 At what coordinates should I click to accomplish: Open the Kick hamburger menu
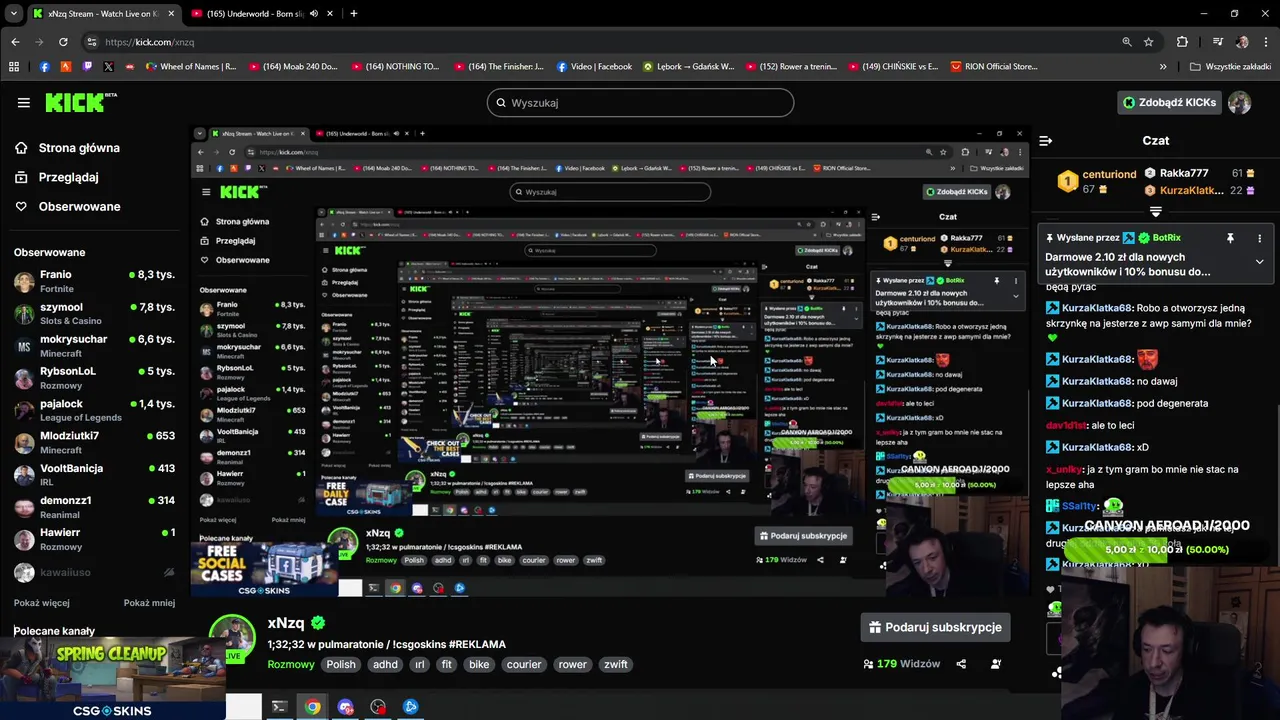[23, 102]
